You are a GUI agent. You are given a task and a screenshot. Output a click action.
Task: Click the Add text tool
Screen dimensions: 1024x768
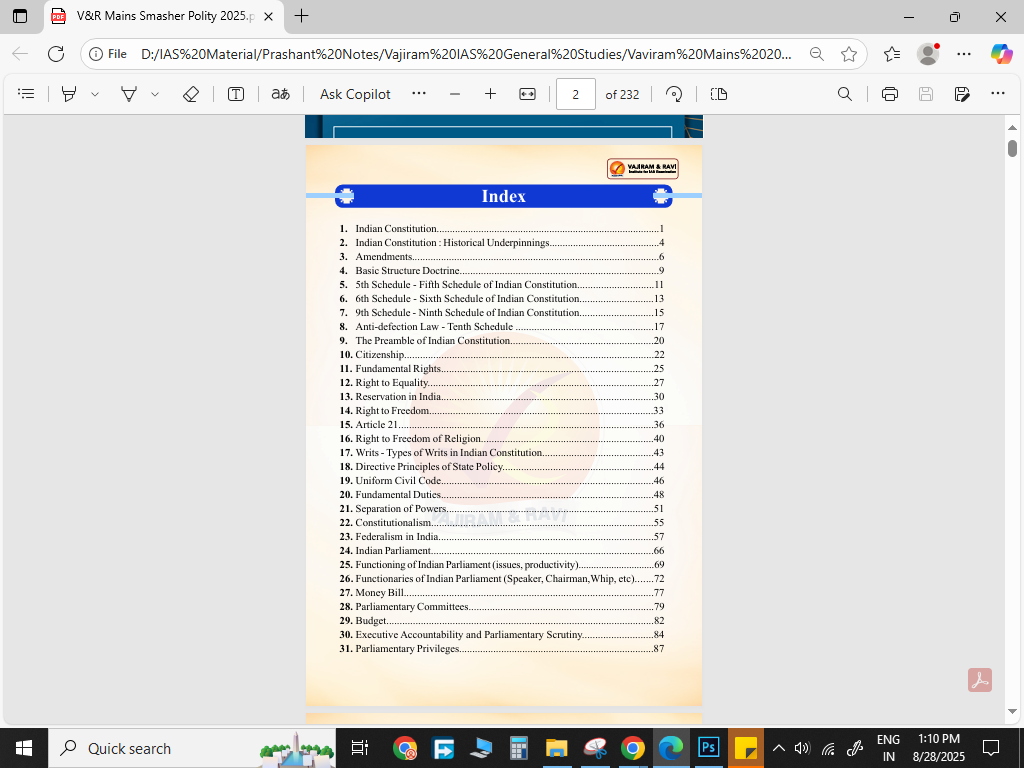click(x=236, y=94)
